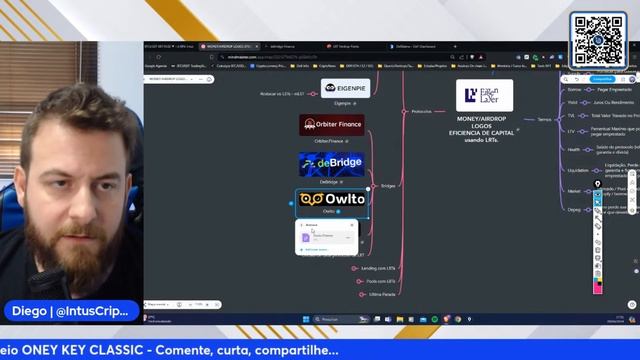This screenshot has height=360, width=640.
Task: Click the zoom in plus button
Action: pyautogui.click(x=207, y=304)
